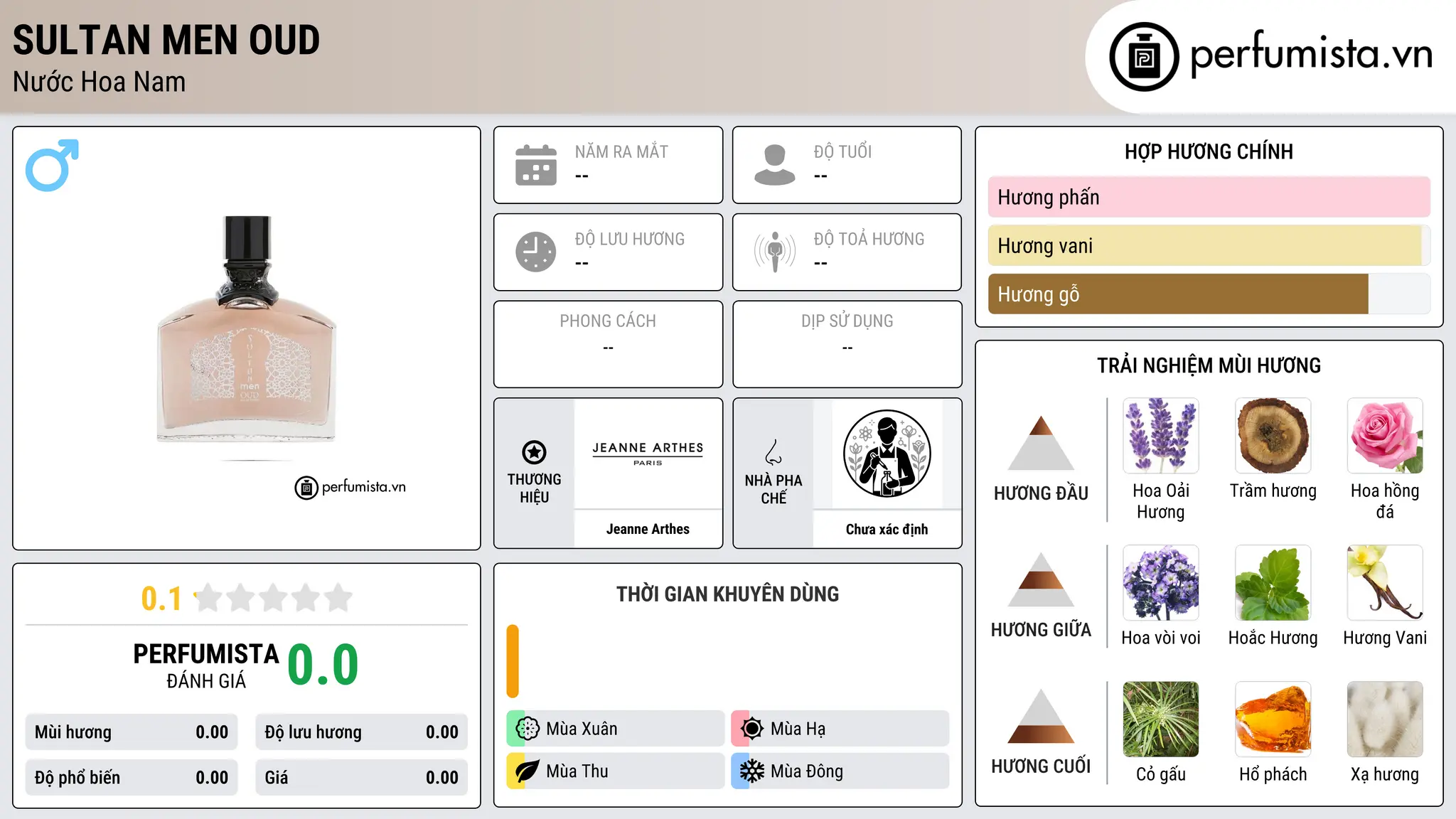The width and height of the screenshot is (1456, 819).
Task: Click the THỜI GIAN KHUYÊN DÙNG heading
Action: pos(727,594)
